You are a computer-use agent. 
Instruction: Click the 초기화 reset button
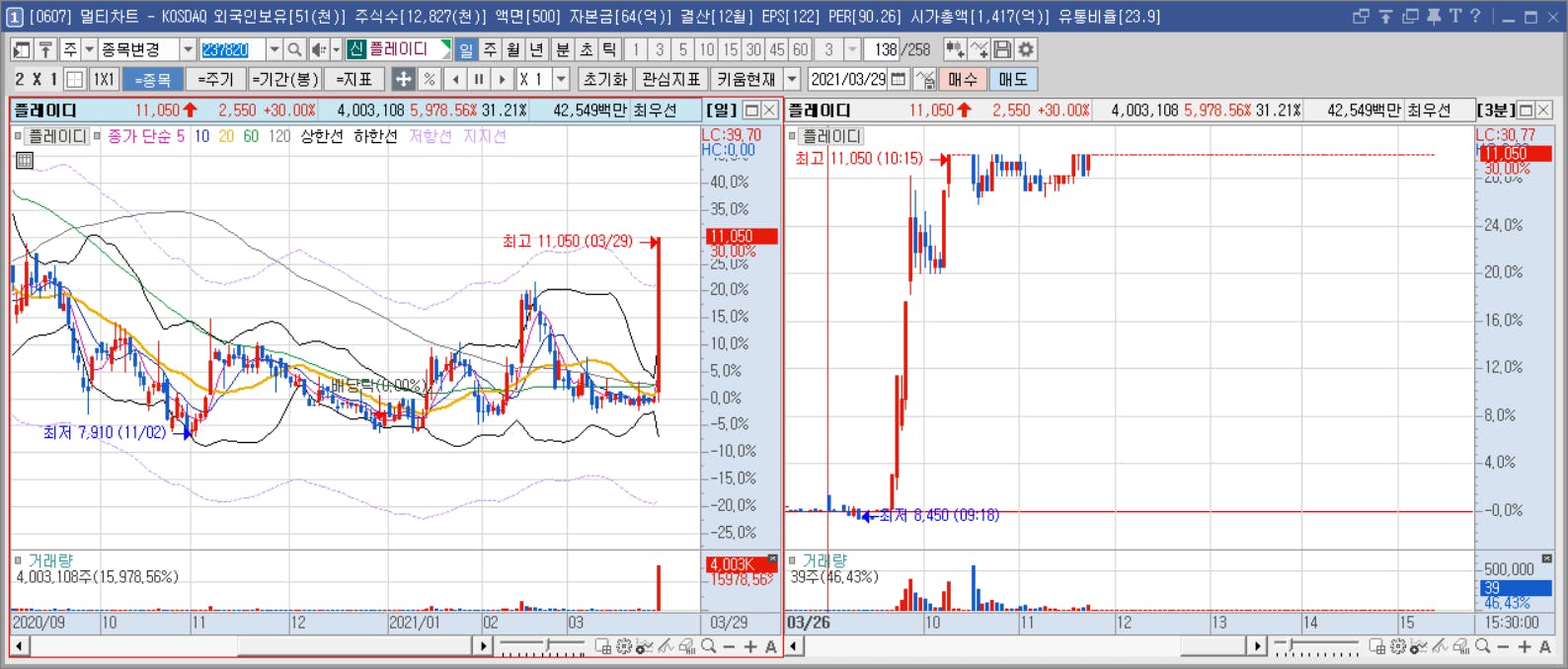[604, 79]
